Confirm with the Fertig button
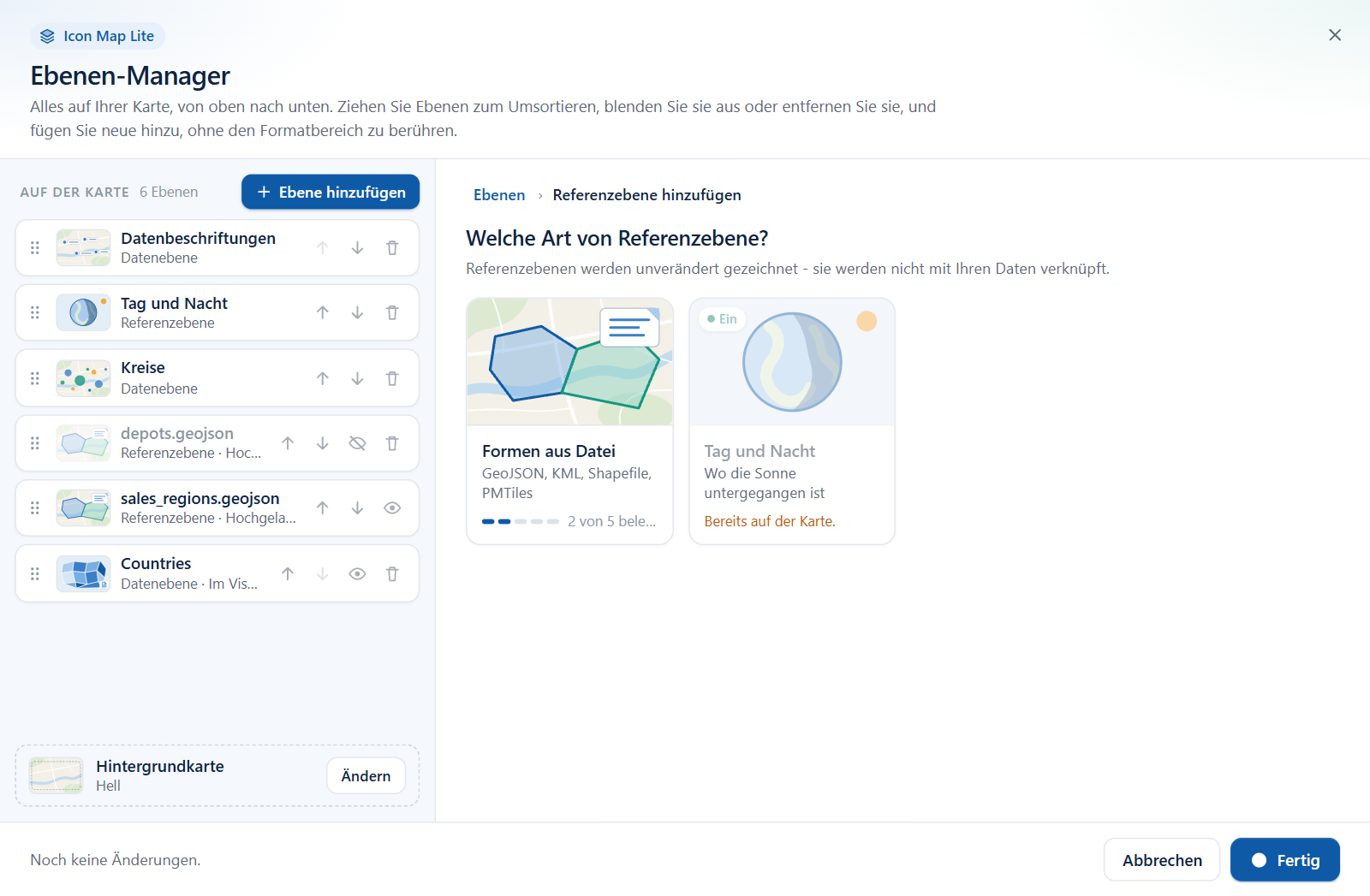Viewport: 1370px width, 896px height. [x=1285, y=860]
